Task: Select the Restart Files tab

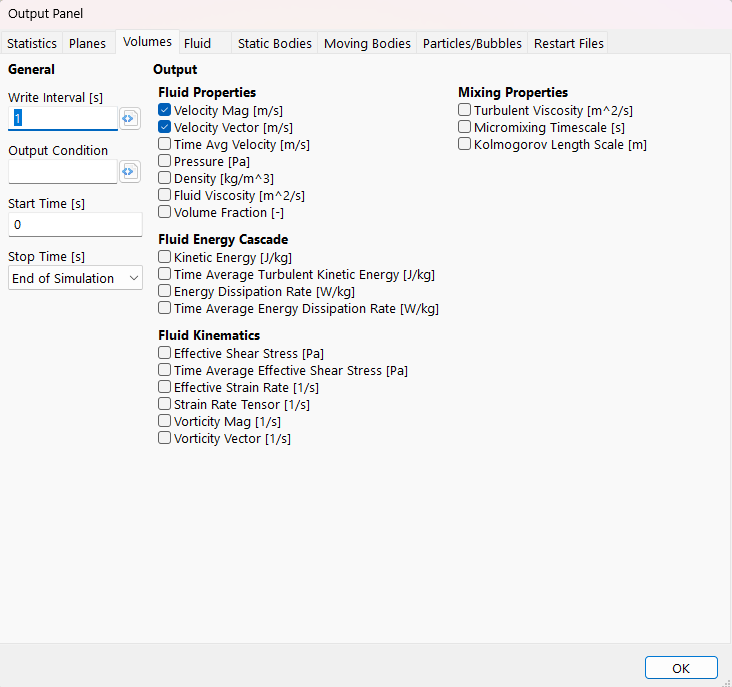Action: (x=568, y=44)
